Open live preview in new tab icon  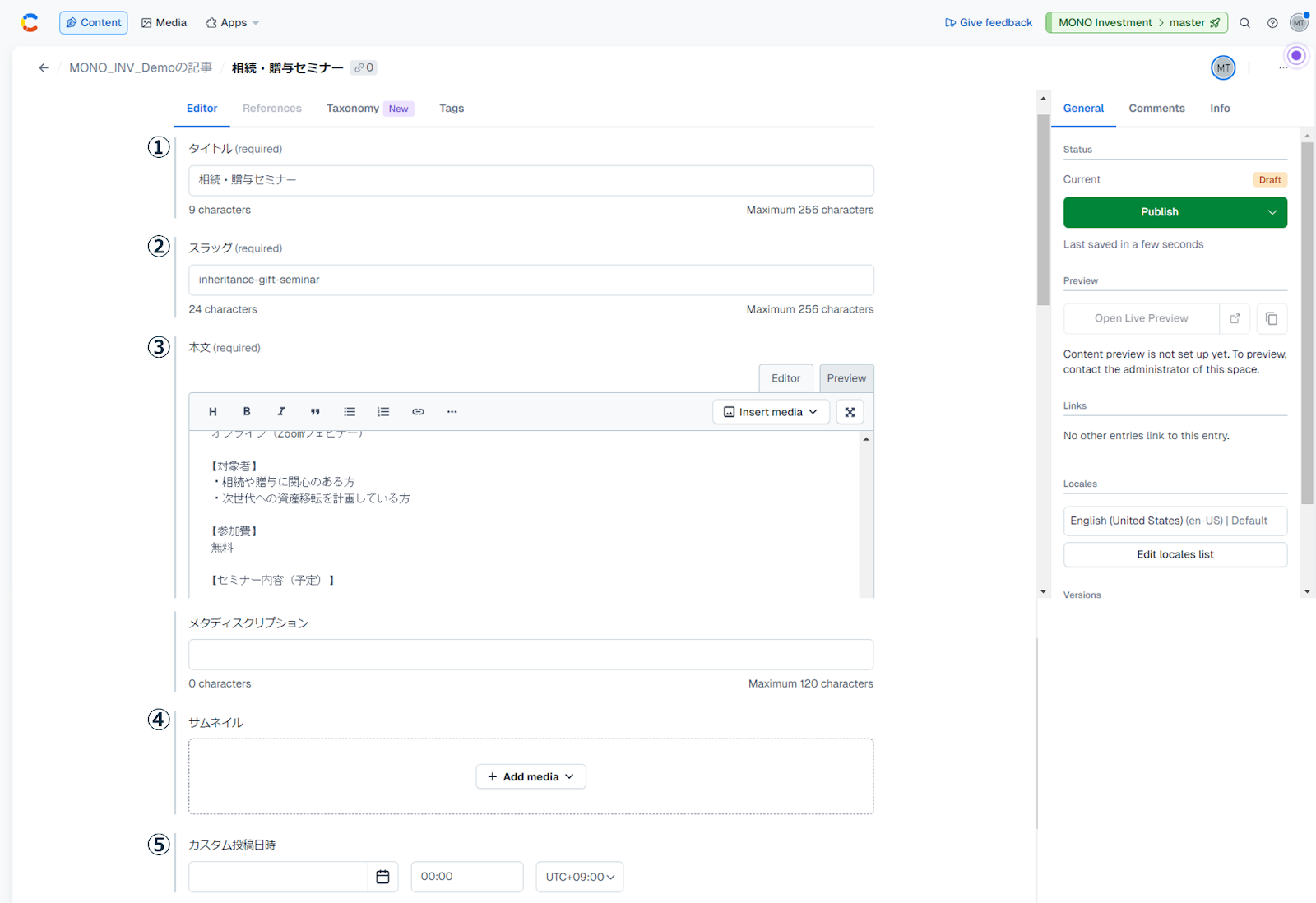pos(1235,318)
